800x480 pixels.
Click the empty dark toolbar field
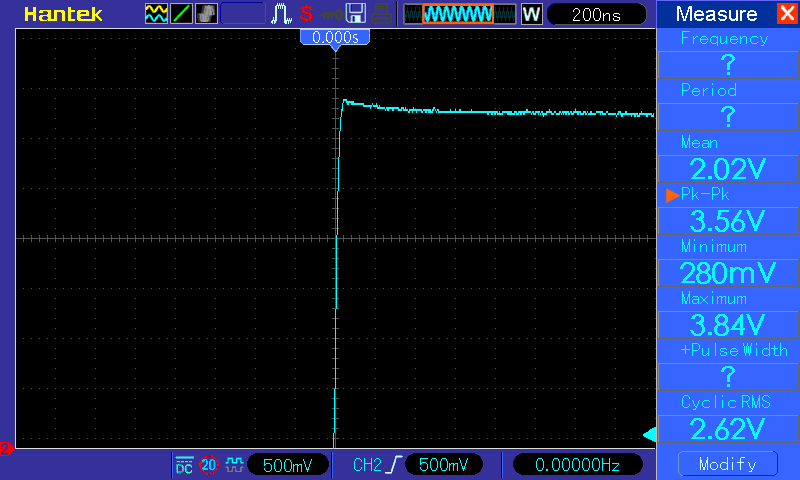coord(243,14)
